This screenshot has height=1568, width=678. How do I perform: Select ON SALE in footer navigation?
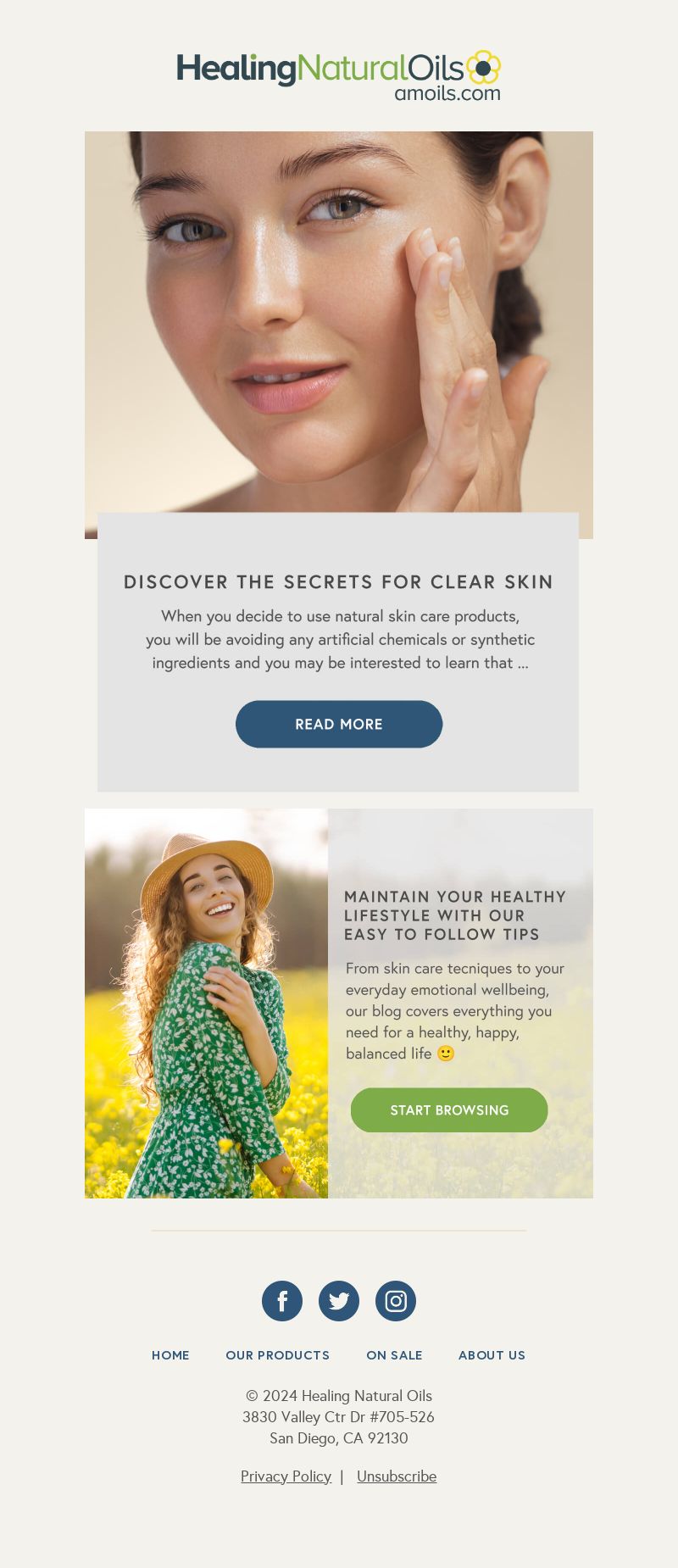pyautogui.click(x=394, y=1355)
